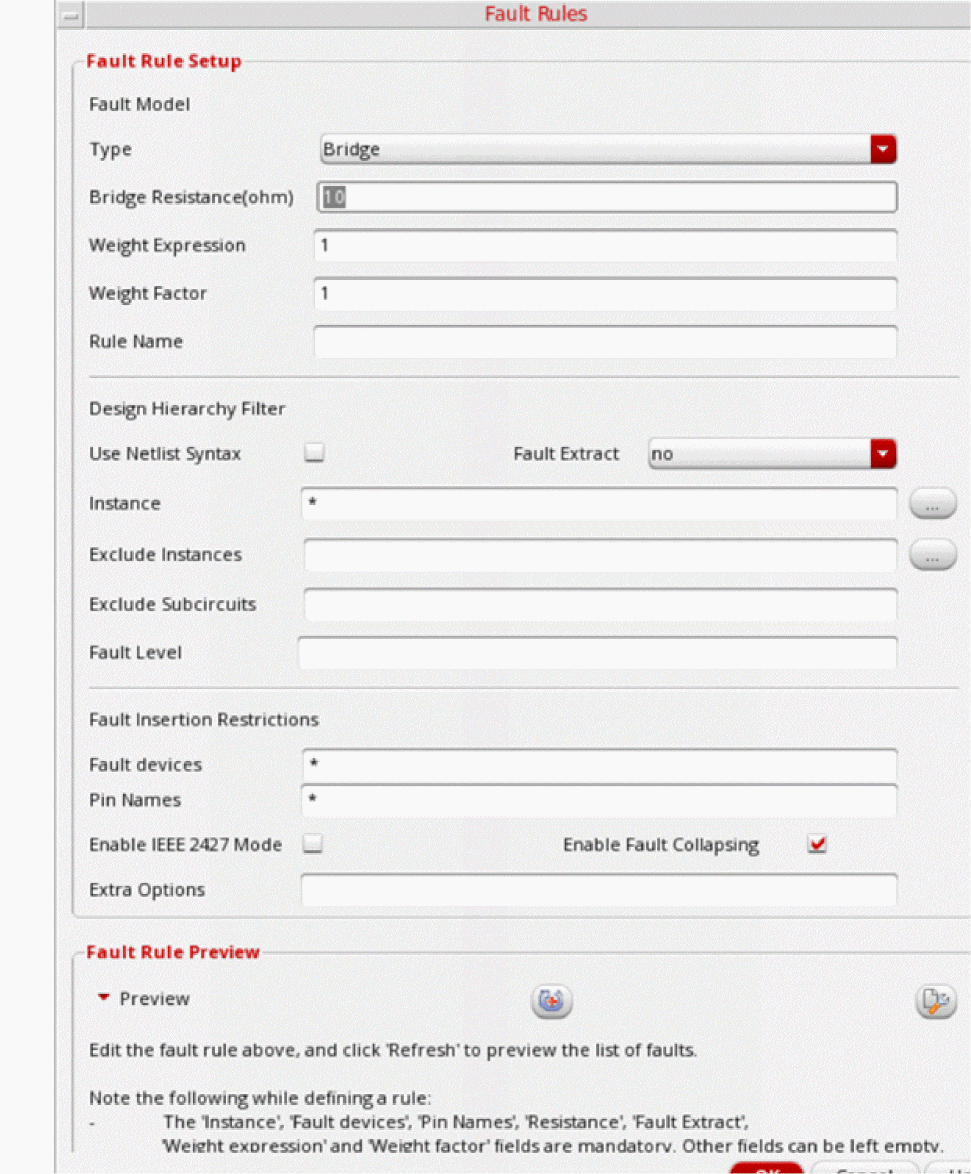Image resolution: width=971 pixels, height=1174 pixels.
Task: Click the Fault Insertion Restrictions label
Action: (204, 720)
